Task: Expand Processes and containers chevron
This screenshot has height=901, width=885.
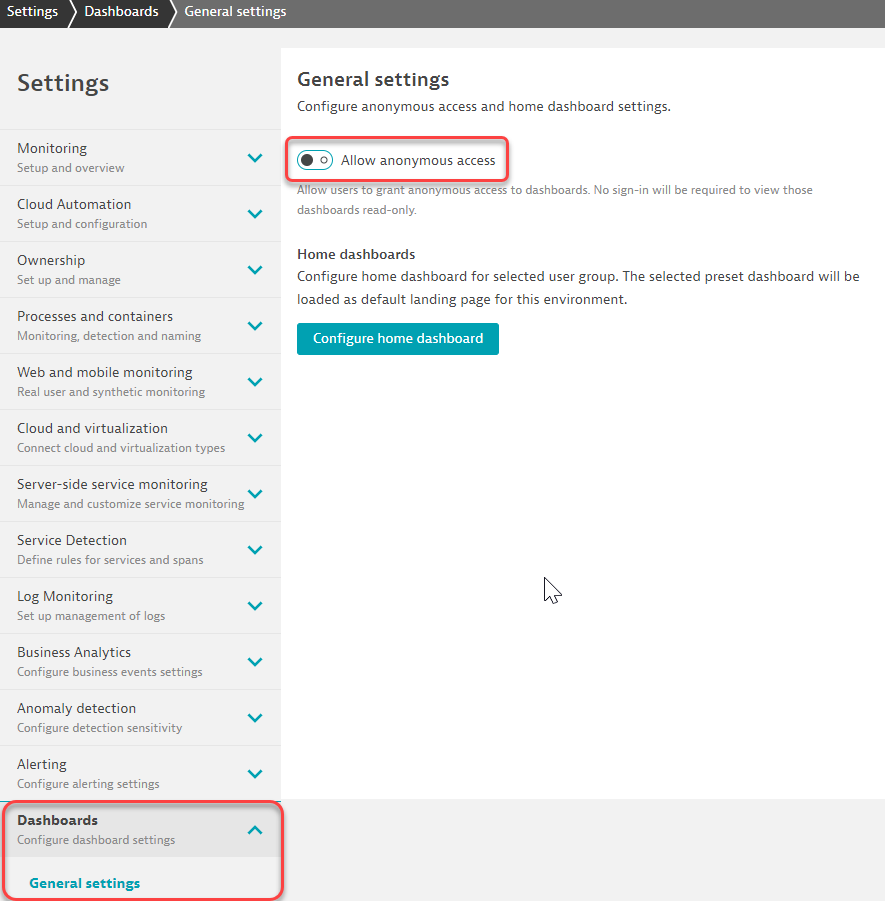Action: 255,326
